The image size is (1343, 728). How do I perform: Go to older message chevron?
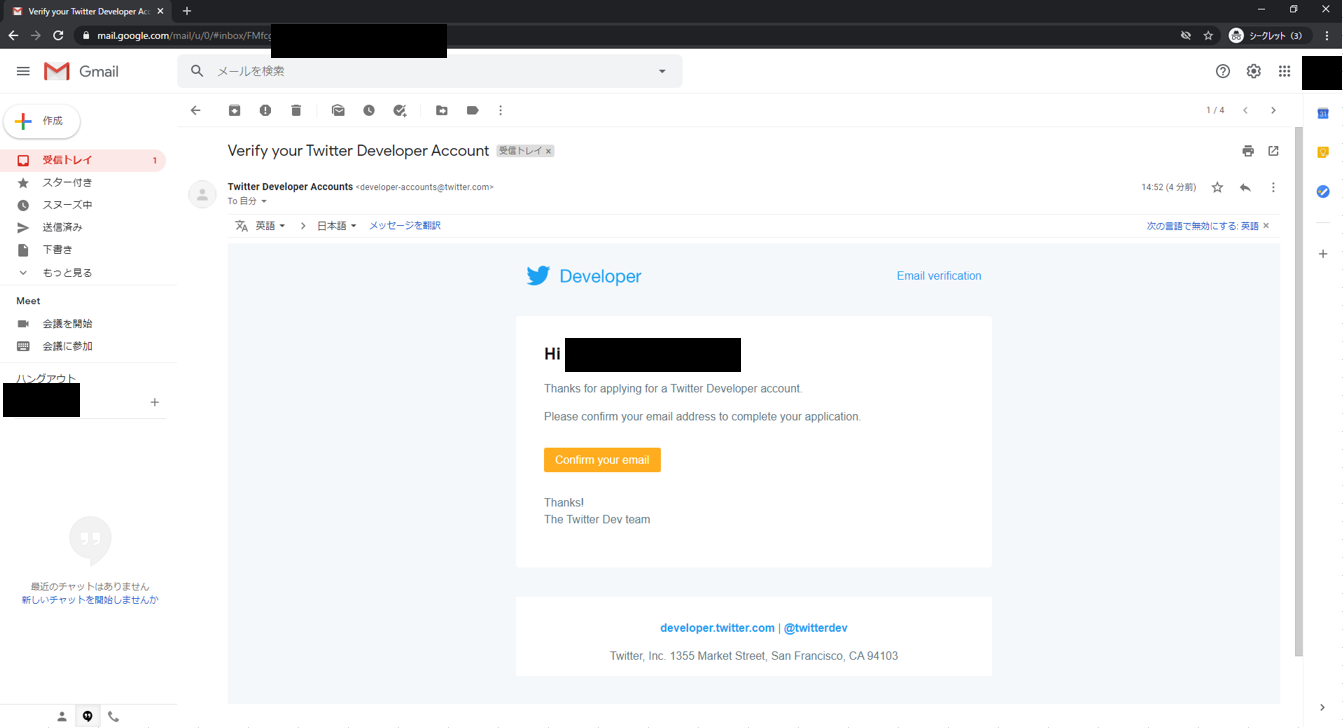click(x=1273, y=110)
